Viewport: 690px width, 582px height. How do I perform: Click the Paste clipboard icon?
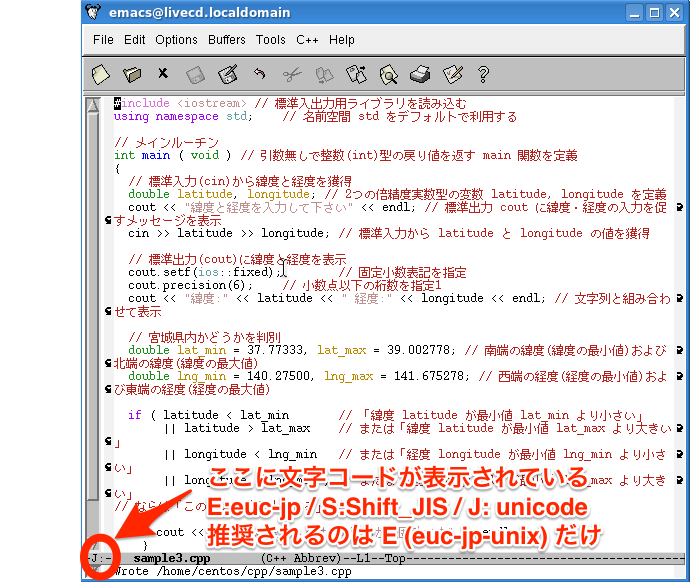[x=356, y=74]
